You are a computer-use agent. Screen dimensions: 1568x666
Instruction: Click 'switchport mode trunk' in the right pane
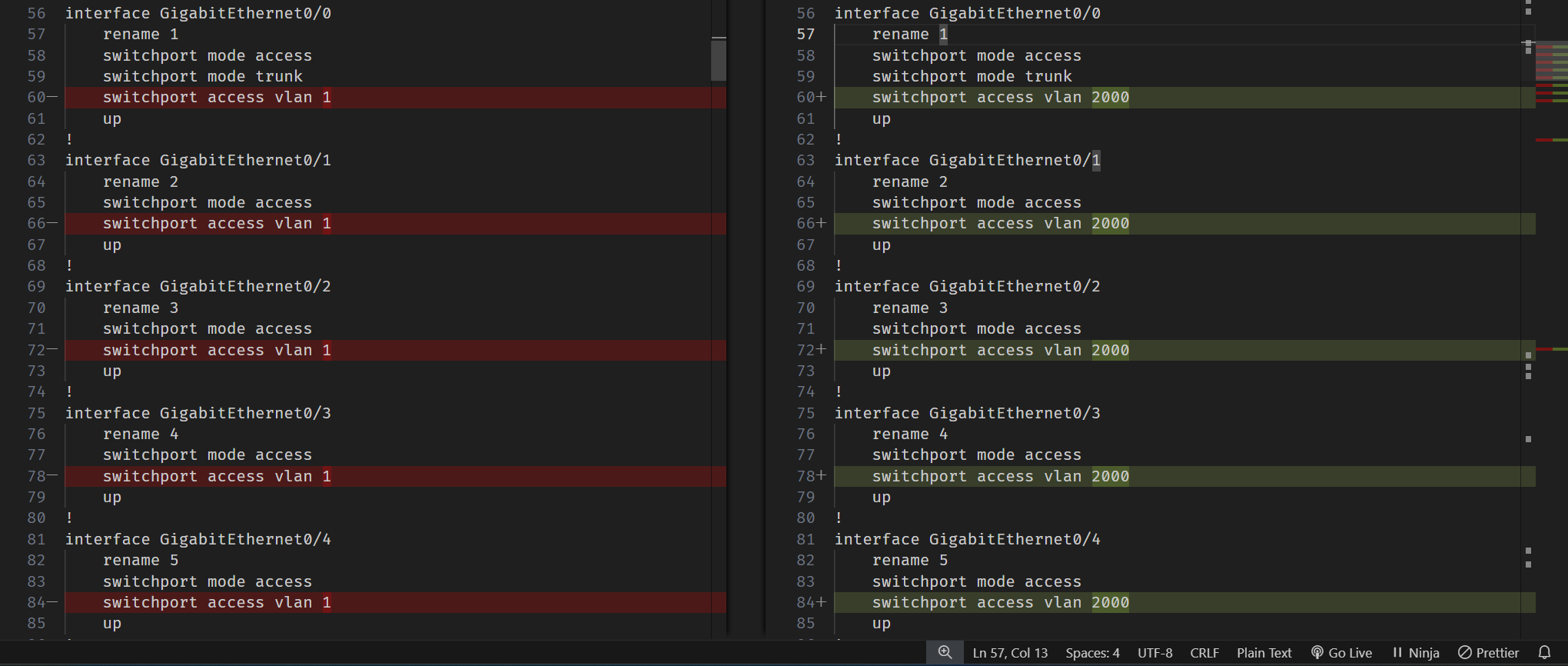click(x=972, y=77)
